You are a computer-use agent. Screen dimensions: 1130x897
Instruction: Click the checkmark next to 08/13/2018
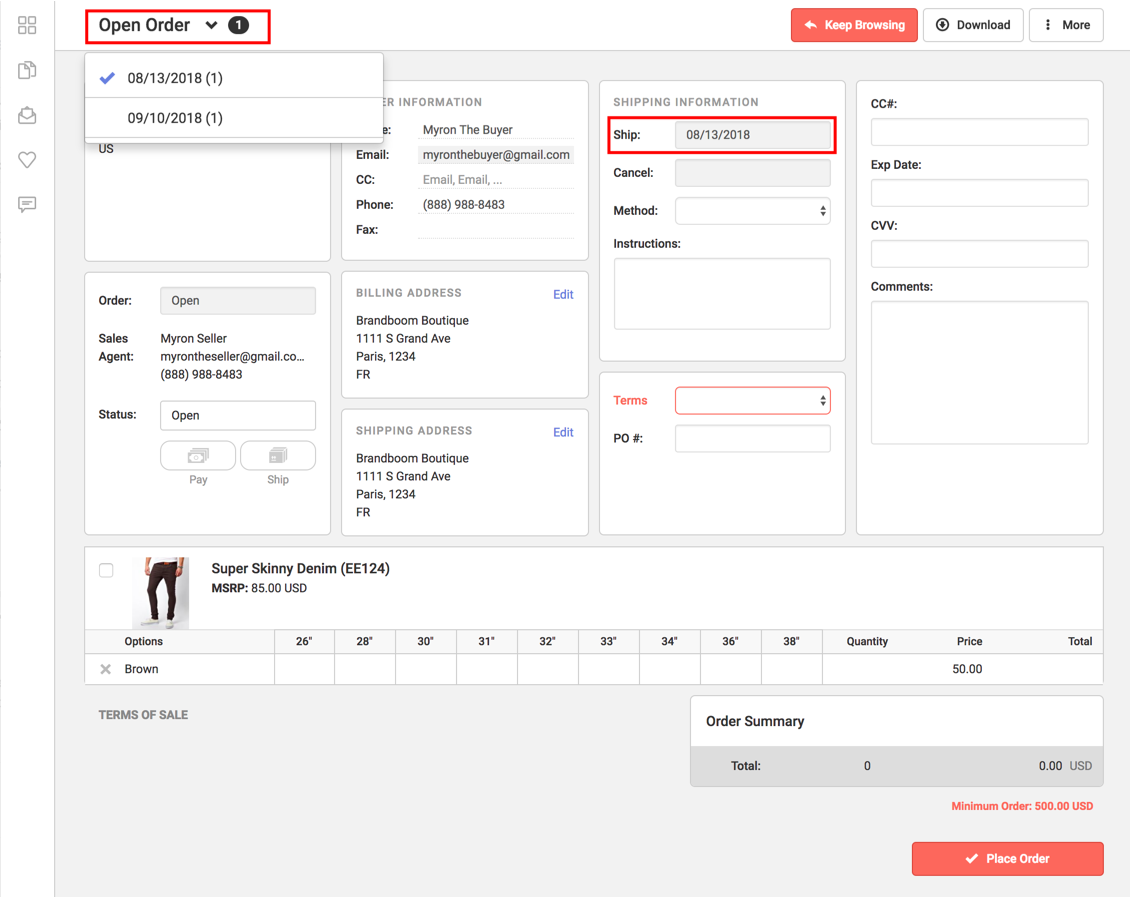pos(107,76)
